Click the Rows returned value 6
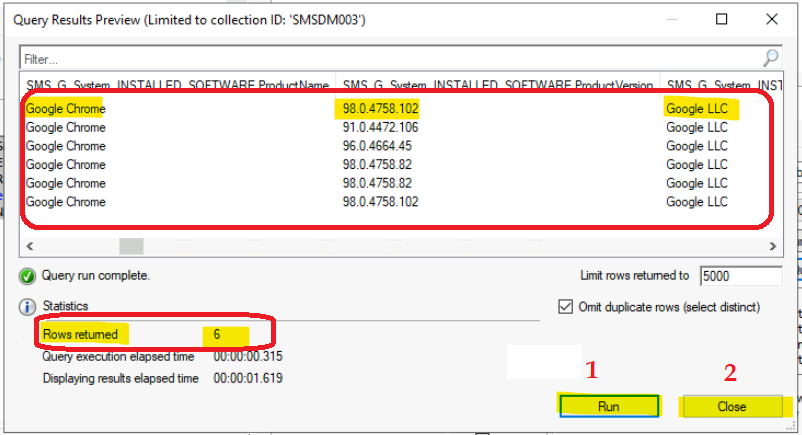Screen dimensions: 802x435 pyautogui.click(x=217, y=334)
